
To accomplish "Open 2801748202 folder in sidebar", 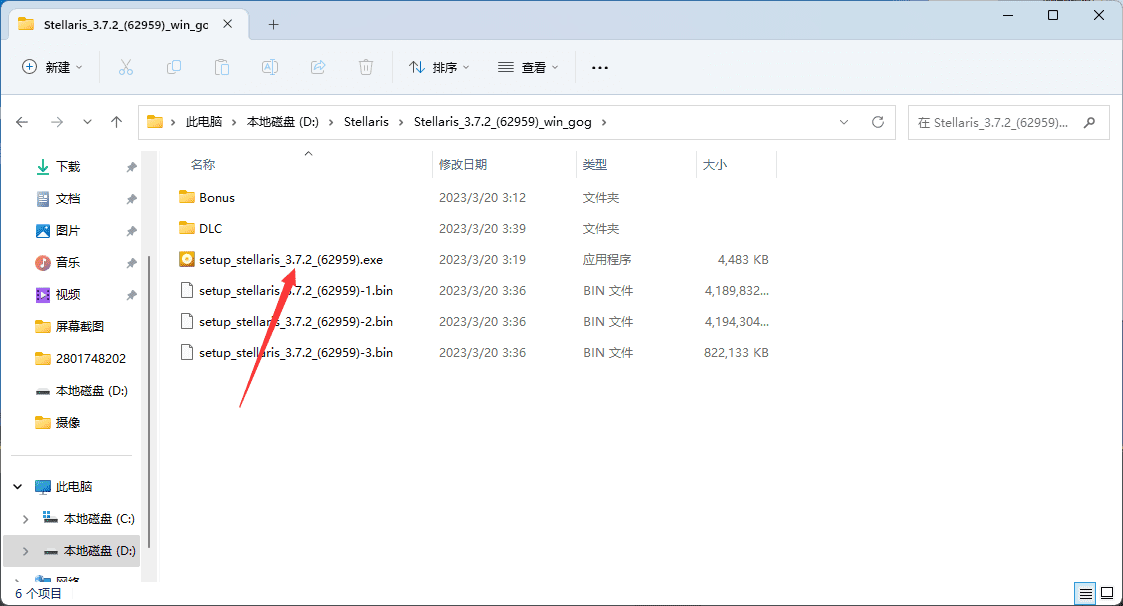I will point(90,358).
